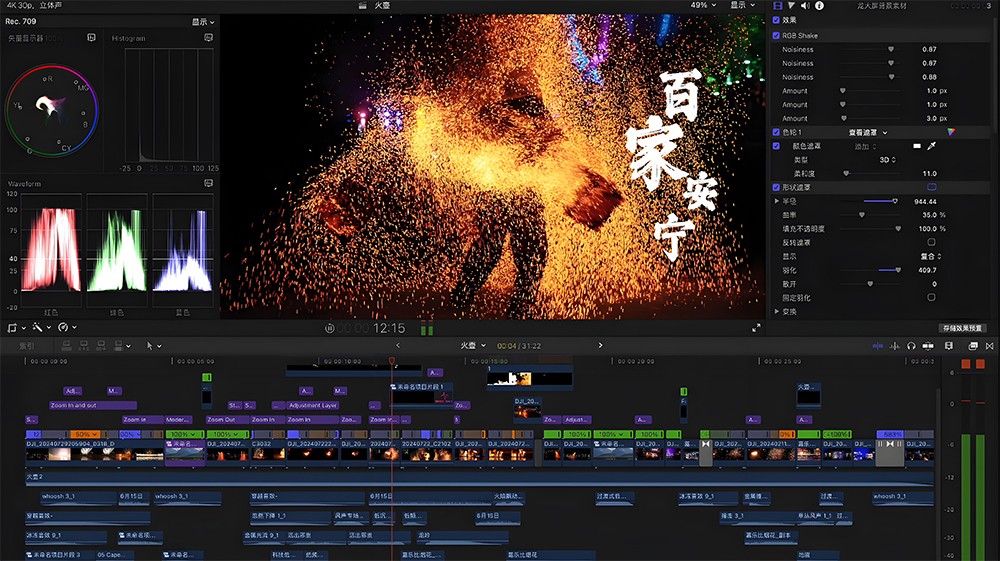Click the append clip edit icon
The image size is (1000, 561).
coord(101,346)
